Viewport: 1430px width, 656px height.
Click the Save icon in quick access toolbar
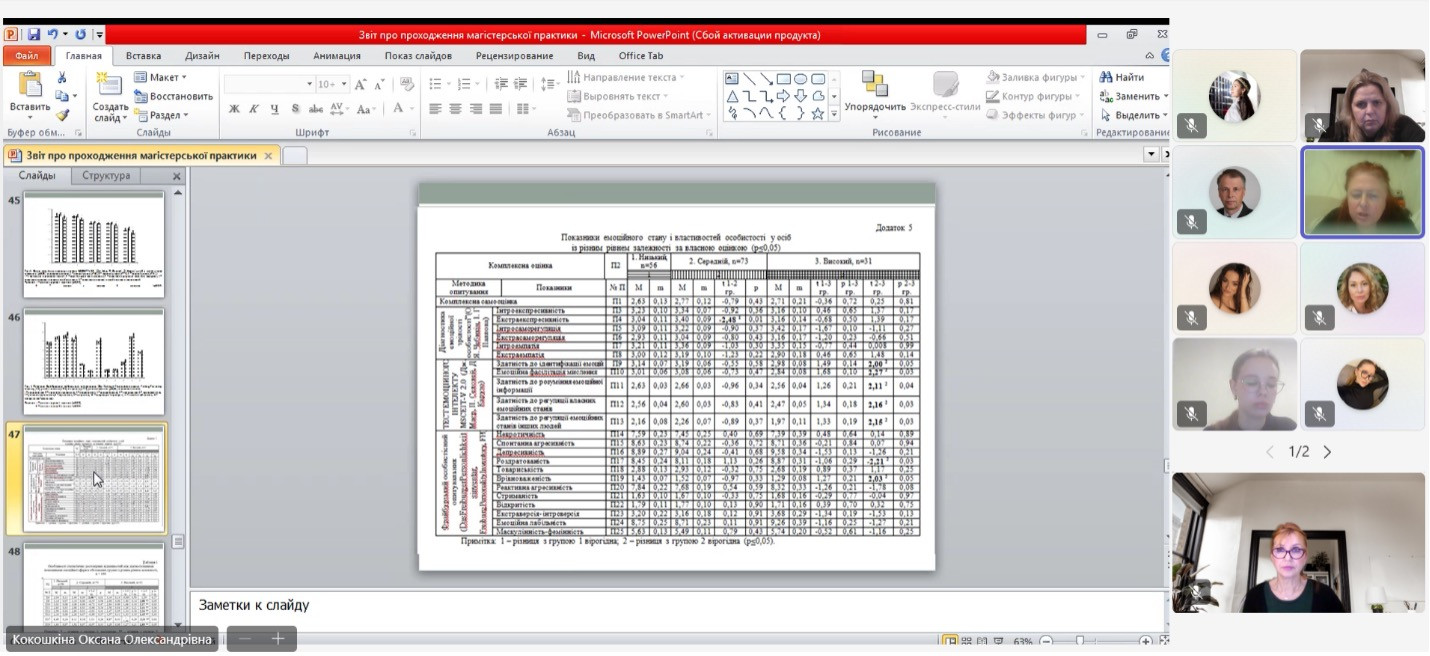(34, 35)
